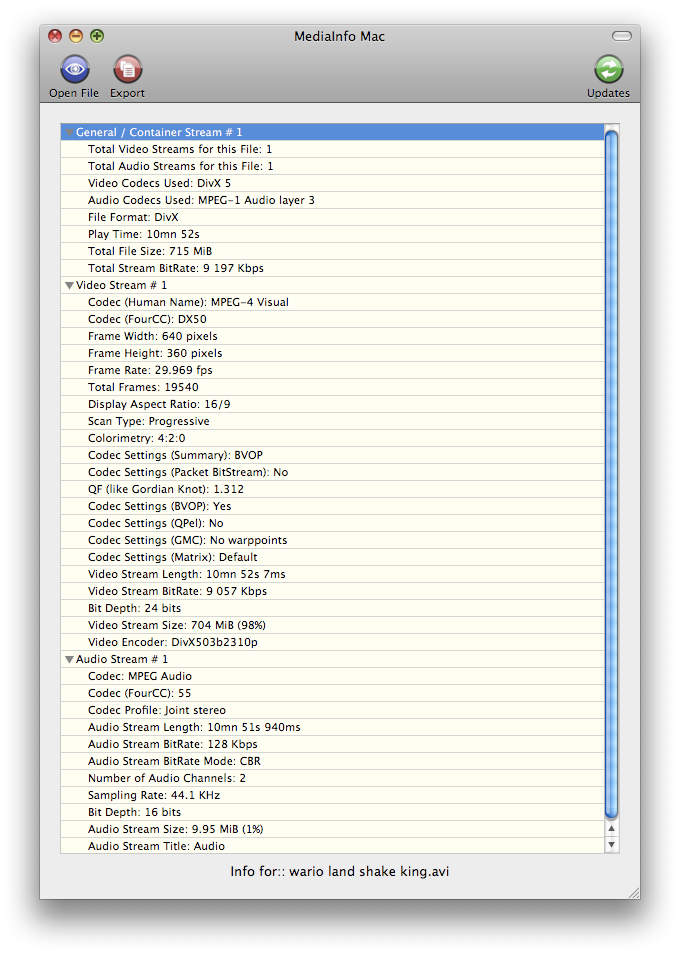
Task: Select row Audio Stream Length: 10mn 51s 940ms
Action: [332, 728]
